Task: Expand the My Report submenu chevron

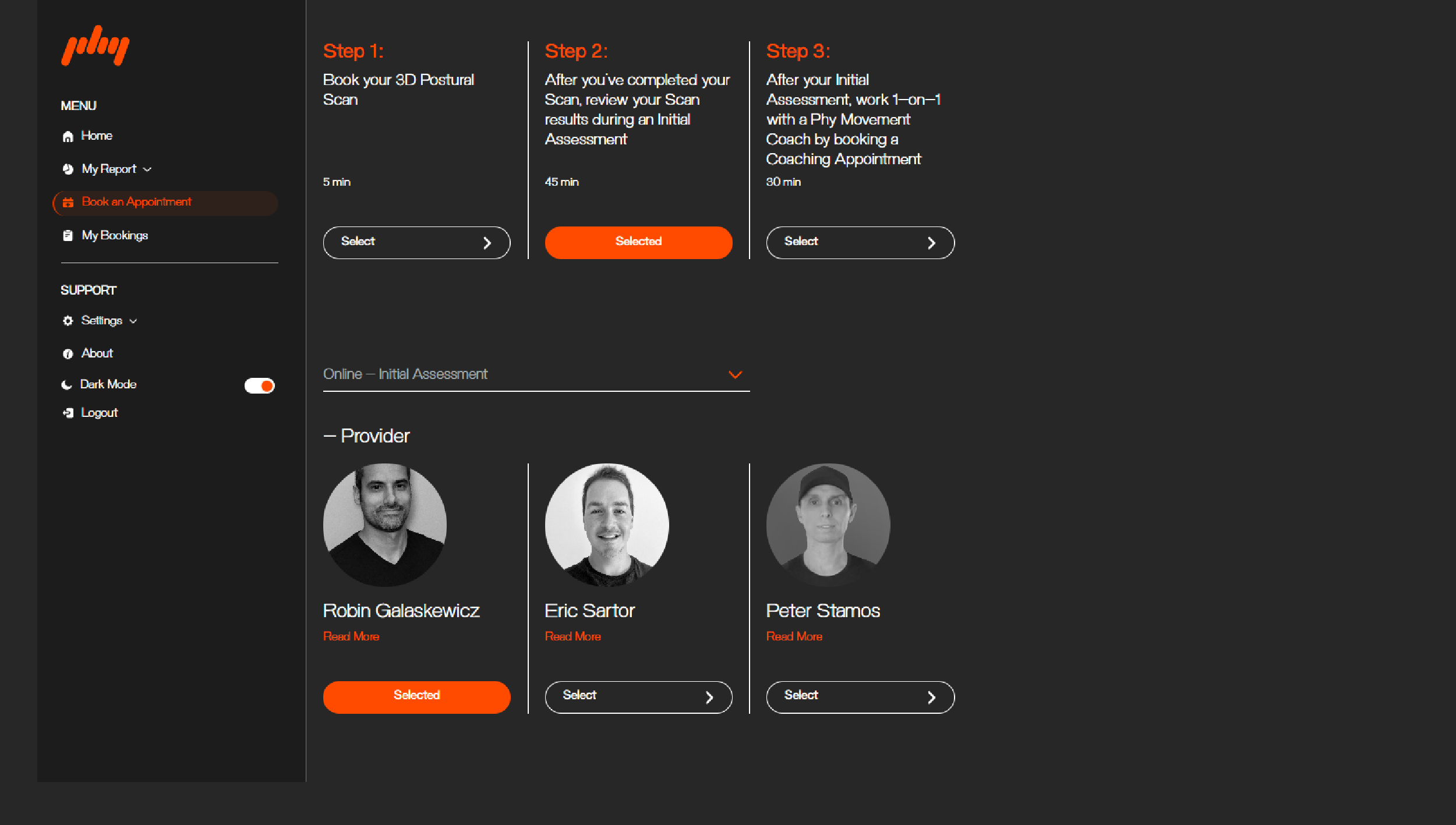Action: (x=147, y=169)
